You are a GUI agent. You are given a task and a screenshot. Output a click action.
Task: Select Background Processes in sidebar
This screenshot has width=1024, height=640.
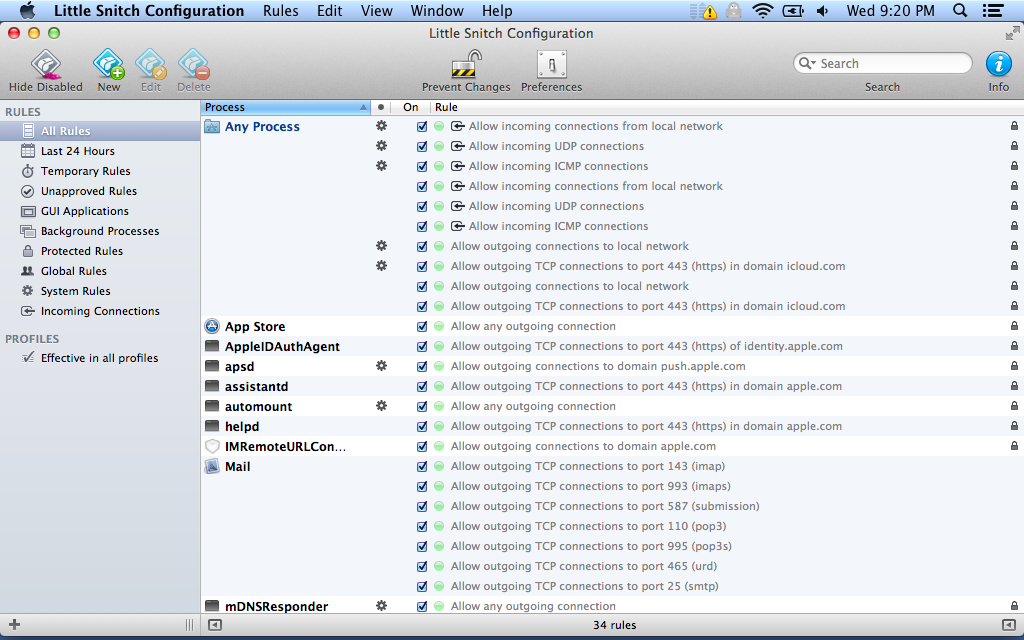100,231
